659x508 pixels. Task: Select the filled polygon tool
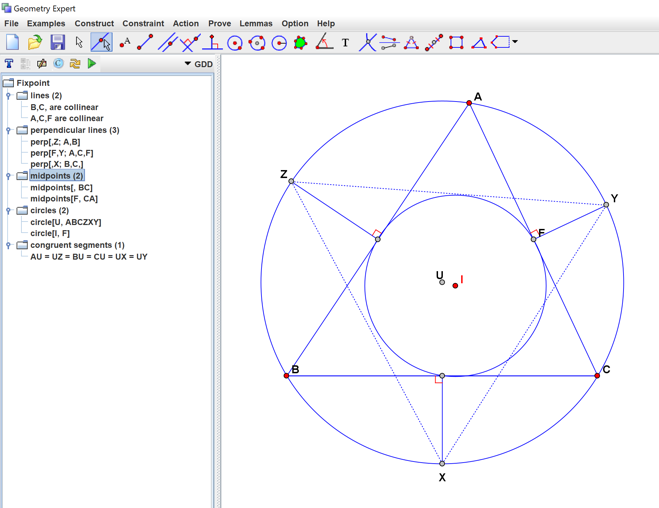point(300,42)
